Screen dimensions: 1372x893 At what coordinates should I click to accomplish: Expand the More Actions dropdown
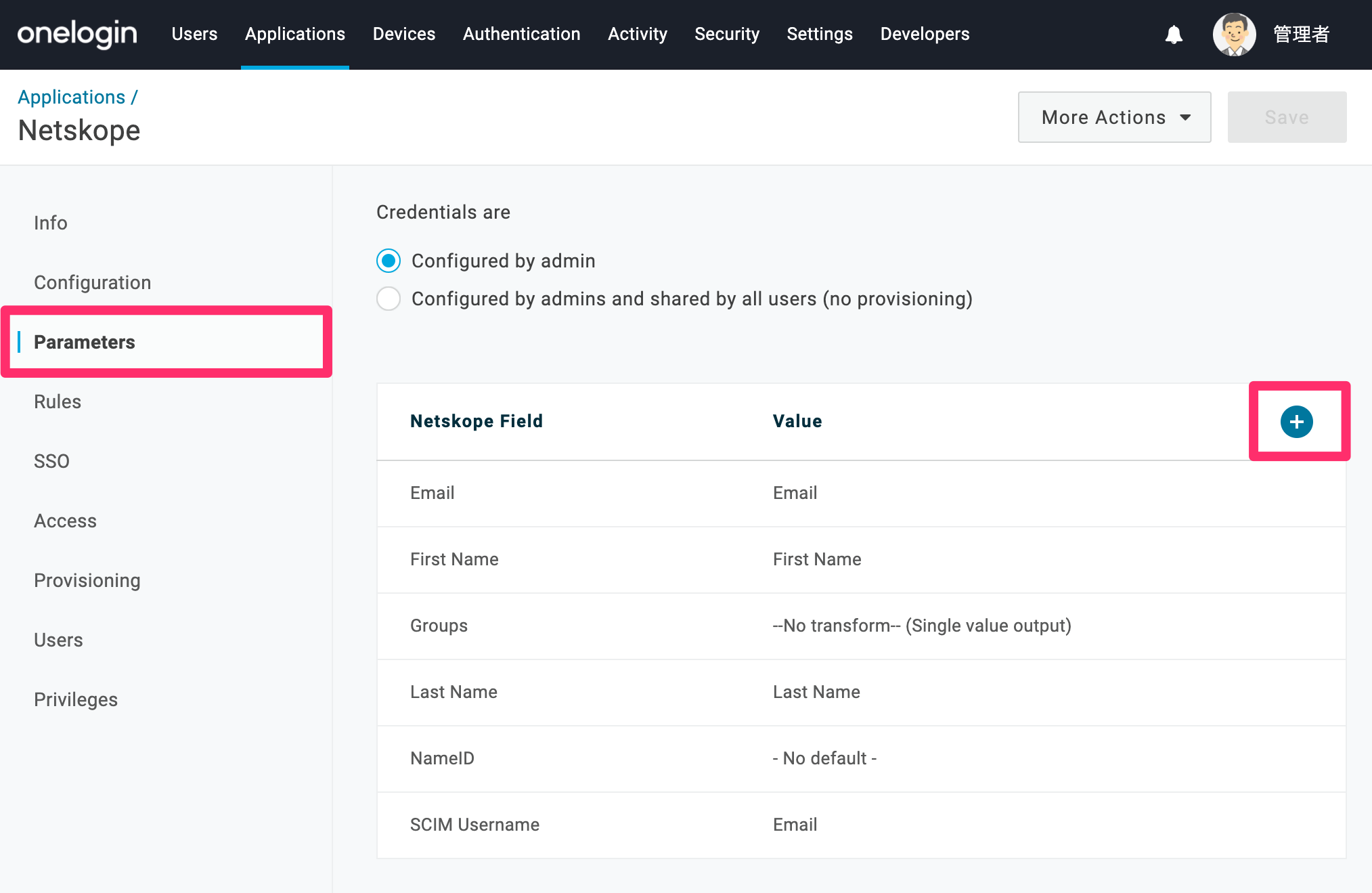point(1114,117)
